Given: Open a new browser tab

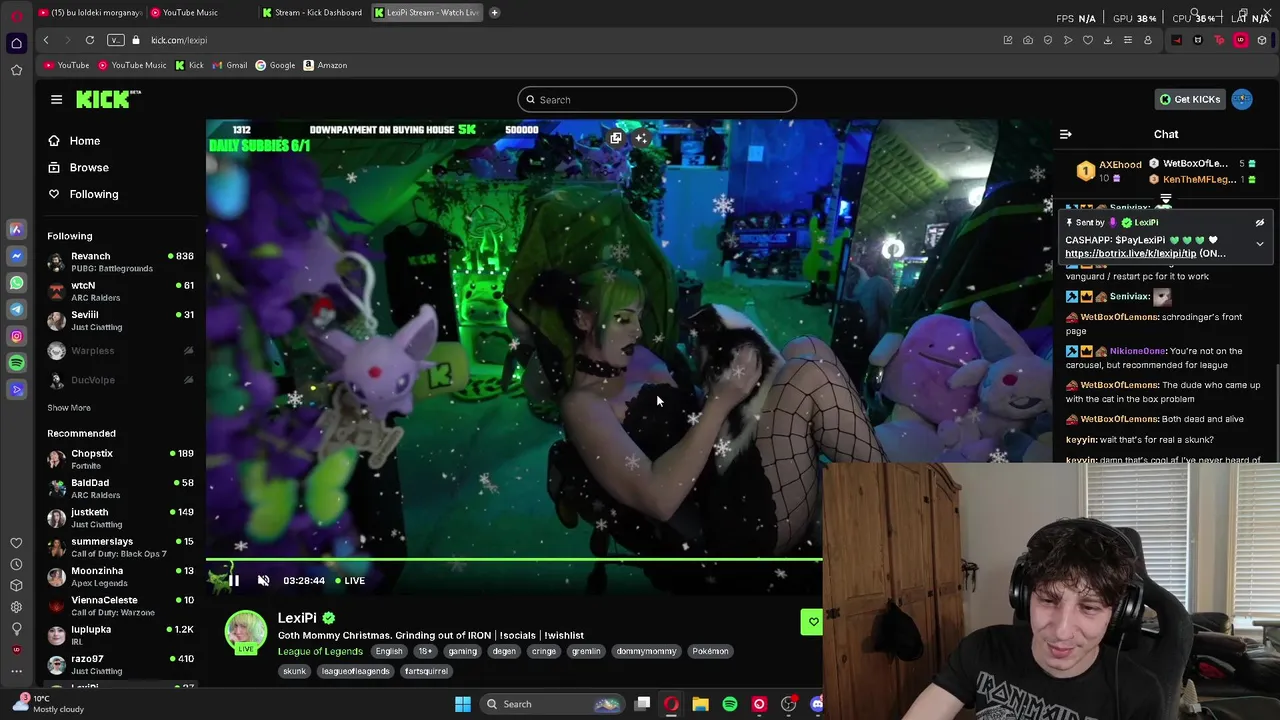Looking at the screenshot, I should pos(494,12).
